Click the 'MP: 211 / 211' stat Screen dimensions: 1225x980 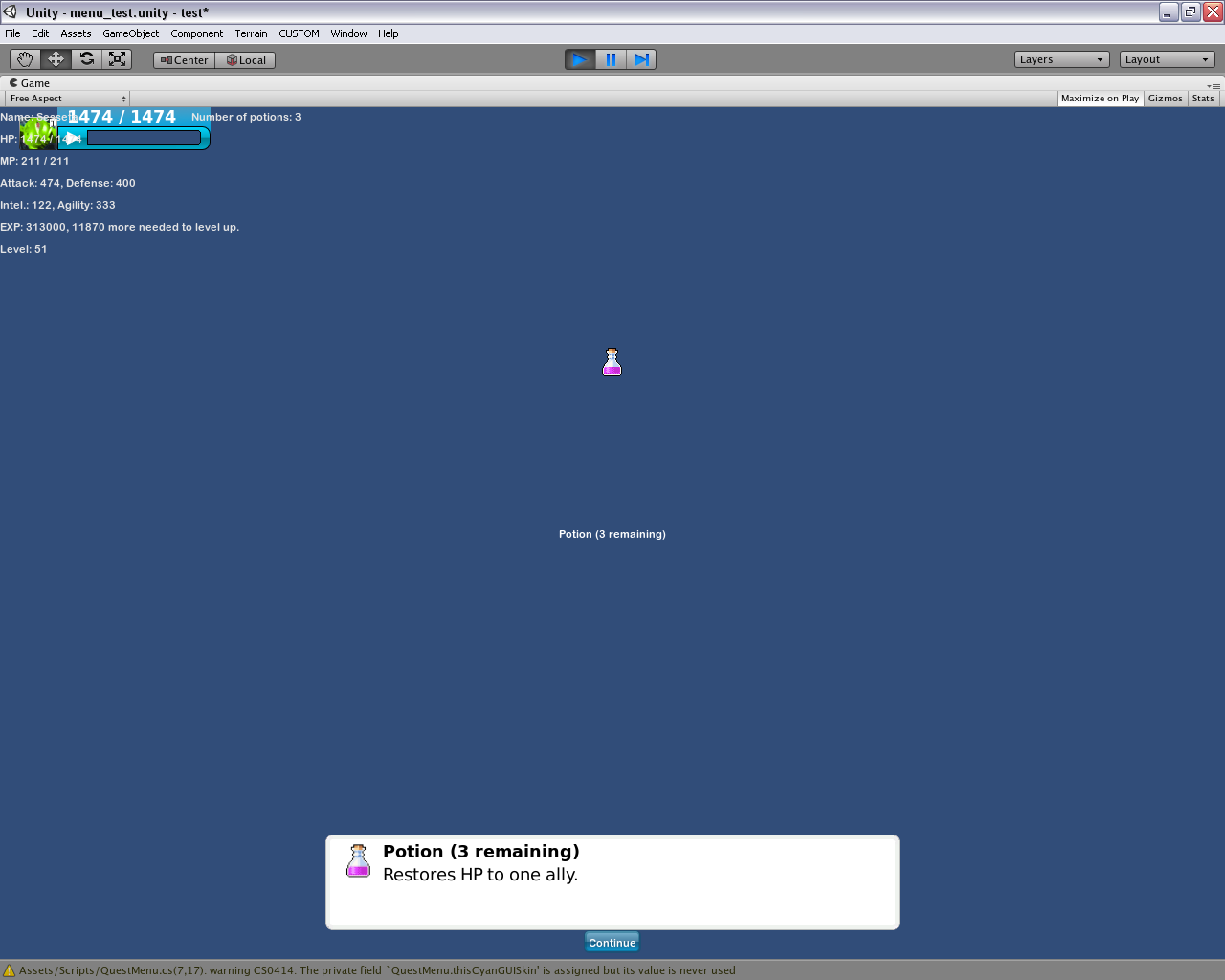tap(34, 161)
